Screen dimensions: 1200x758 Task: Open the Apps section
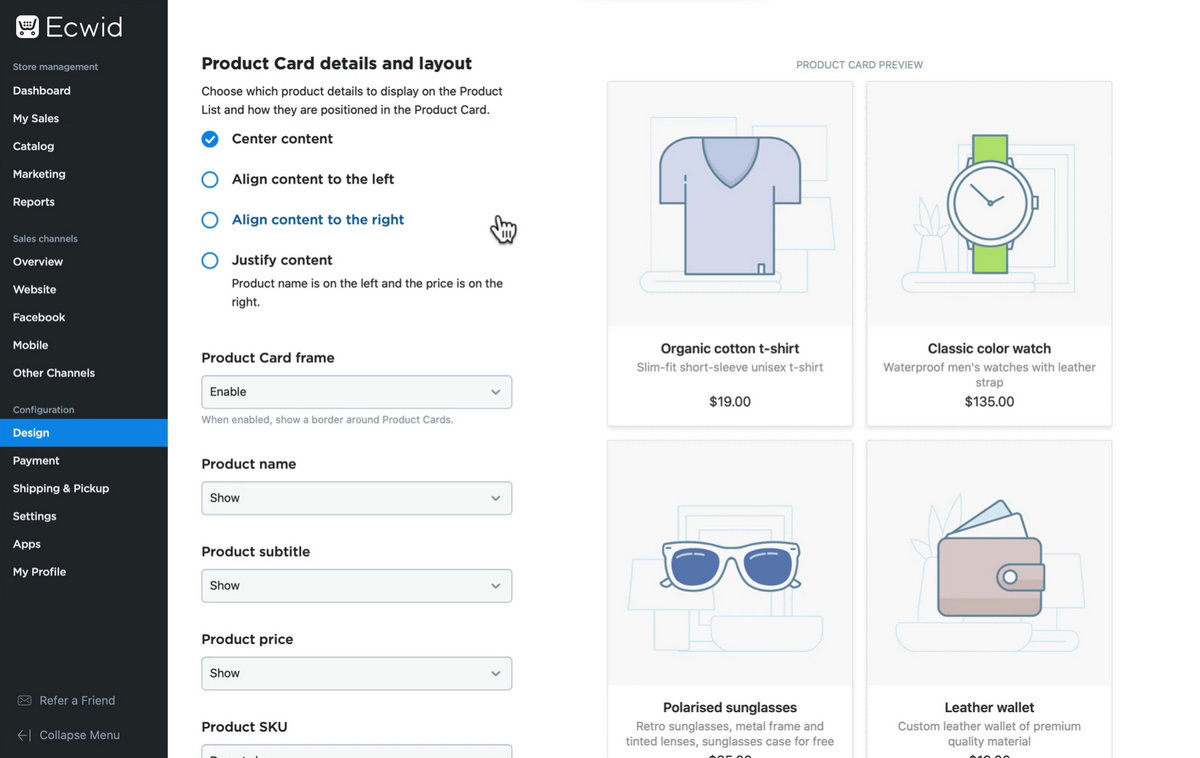pos(27,545)
